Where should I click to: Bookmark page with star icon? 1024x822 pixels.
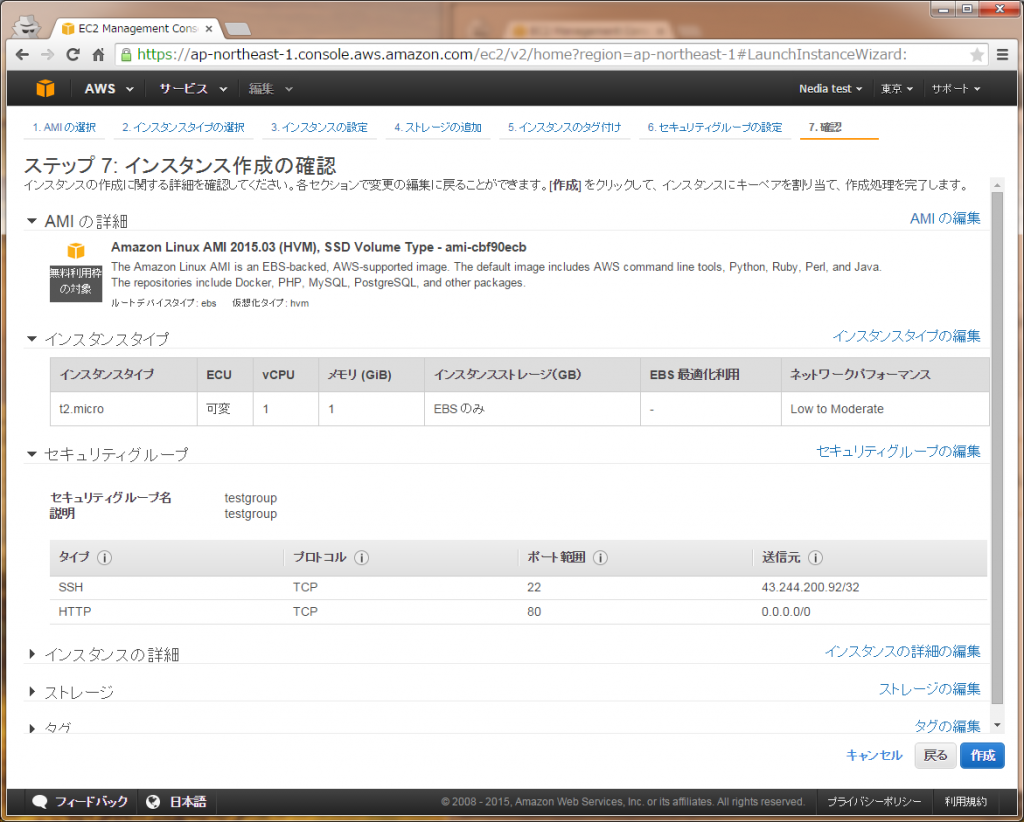pos(977,55)
